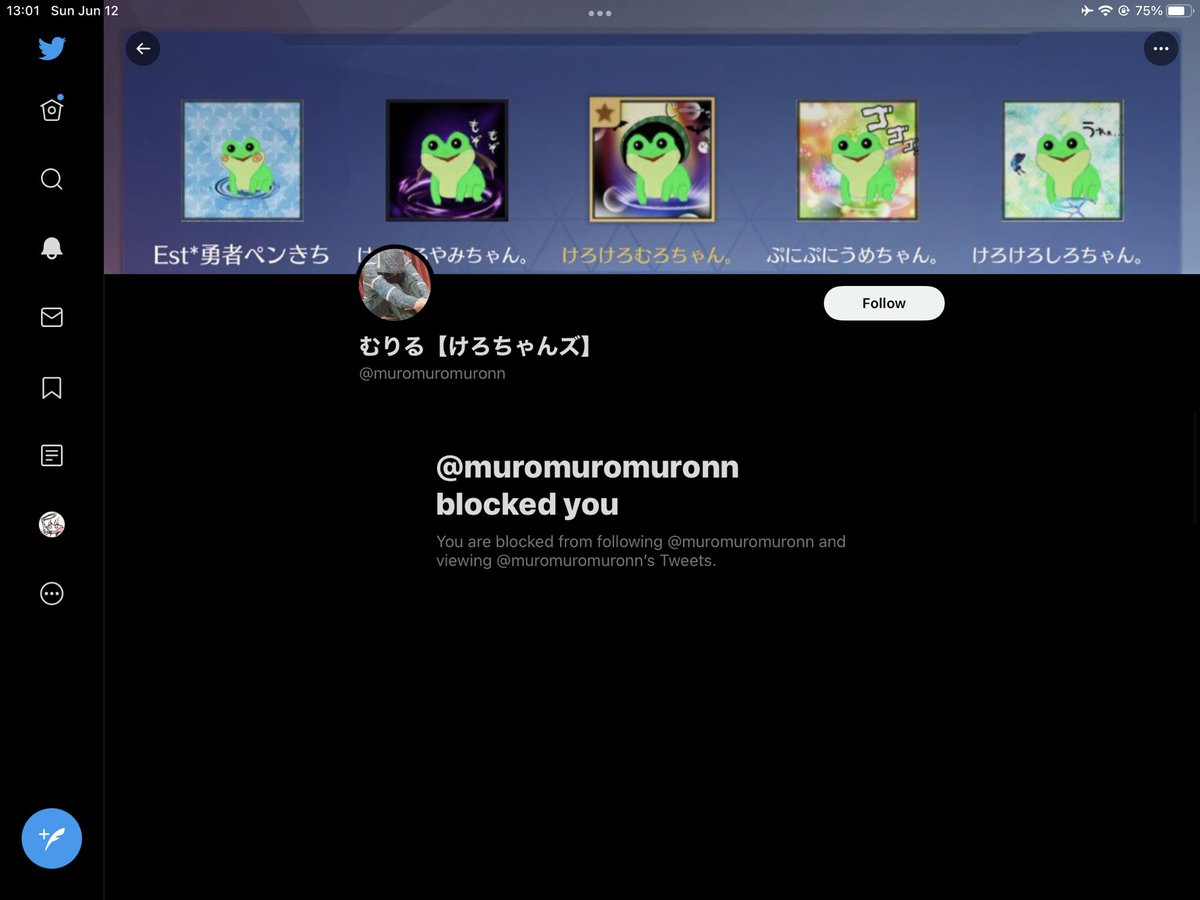Tap the three-dot multitasking indicator at top
The width and height of the screenshot is (1200, 900).
point(600,13)
